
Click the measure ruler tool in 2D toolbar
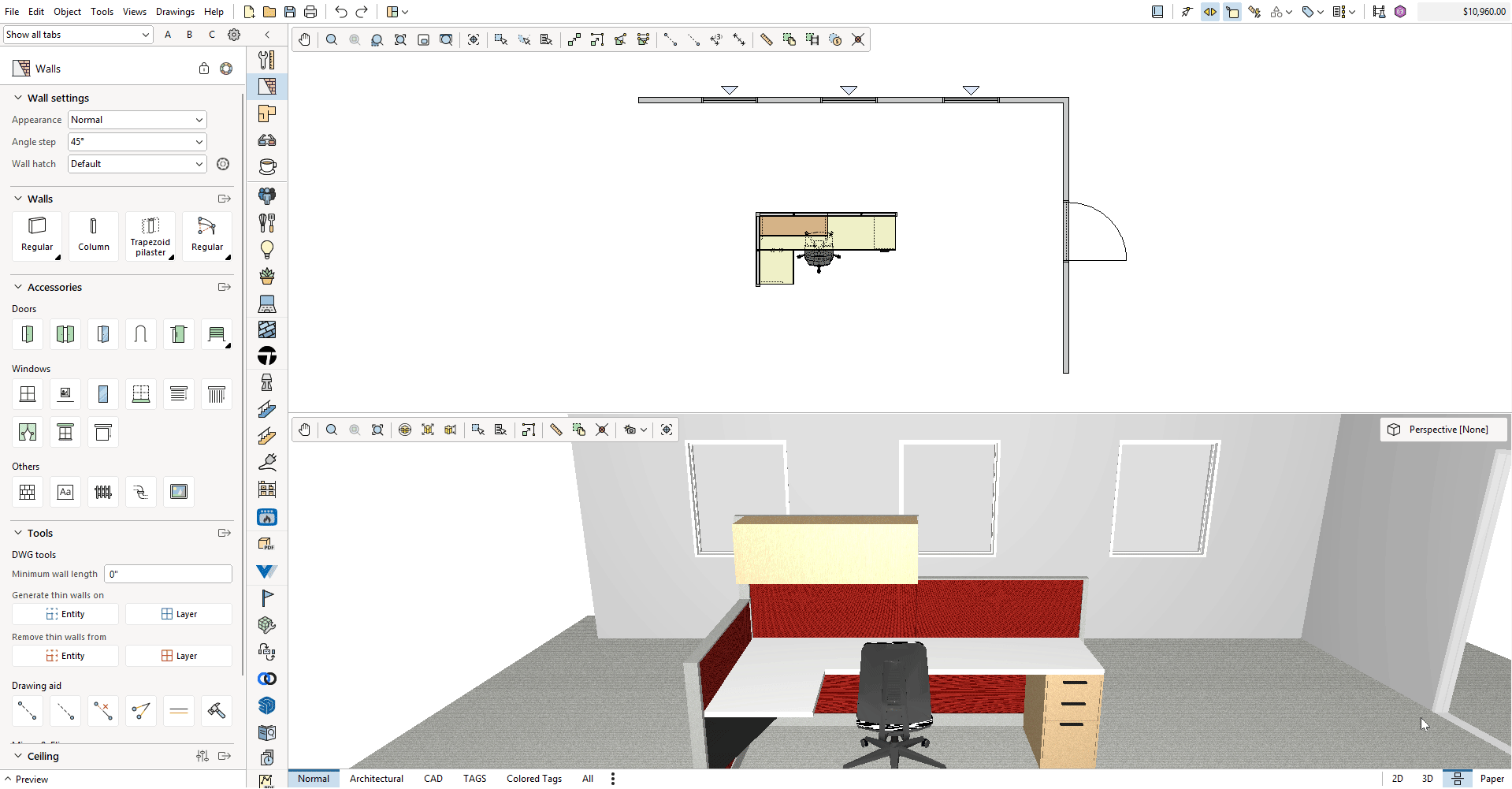coord(766,39)
